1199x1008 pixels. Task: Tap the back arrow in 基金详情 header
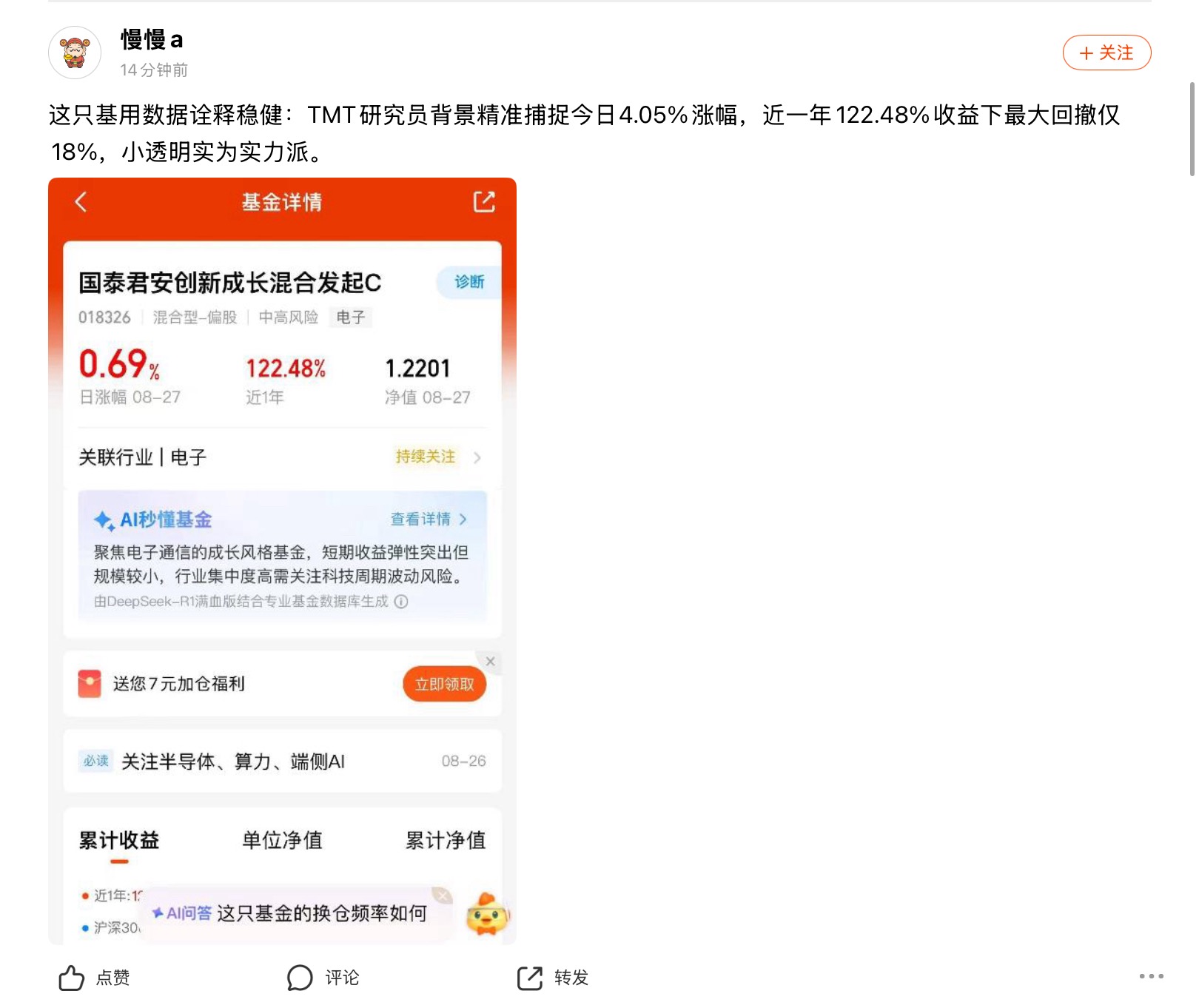point(81,202)
